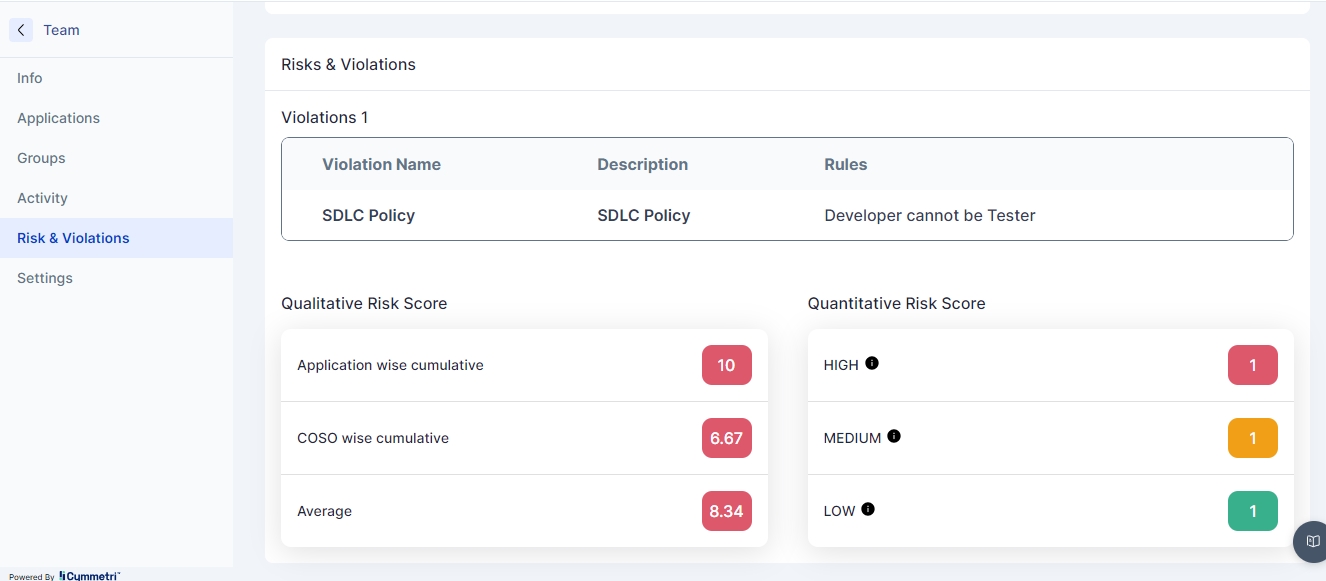Open the floating book help icon
Image resolution: width=1326 pixels, height=581 pixels.
[1312, 541]
